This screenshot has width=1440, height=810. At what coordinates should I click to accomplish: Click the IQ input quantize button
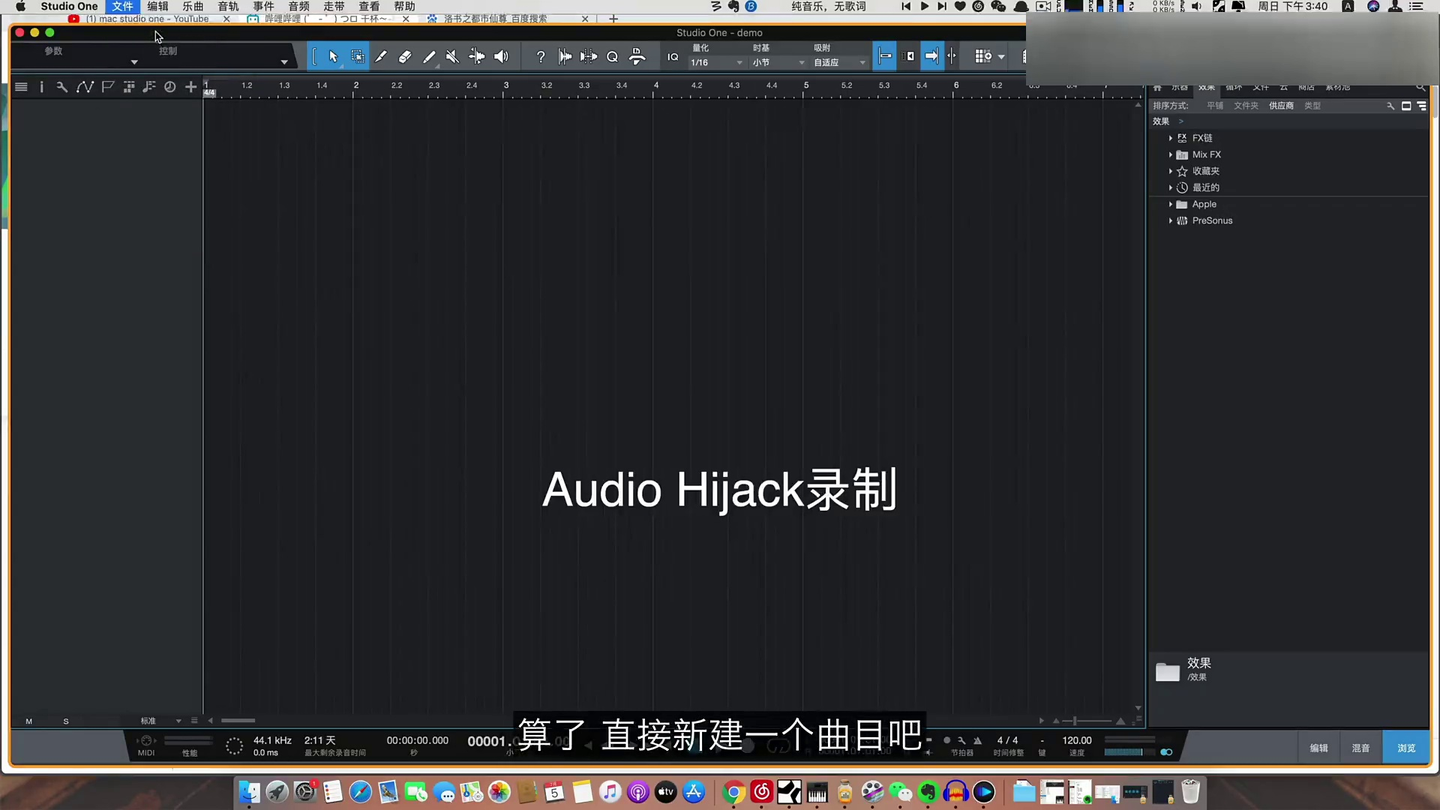(x=673, y=57)
